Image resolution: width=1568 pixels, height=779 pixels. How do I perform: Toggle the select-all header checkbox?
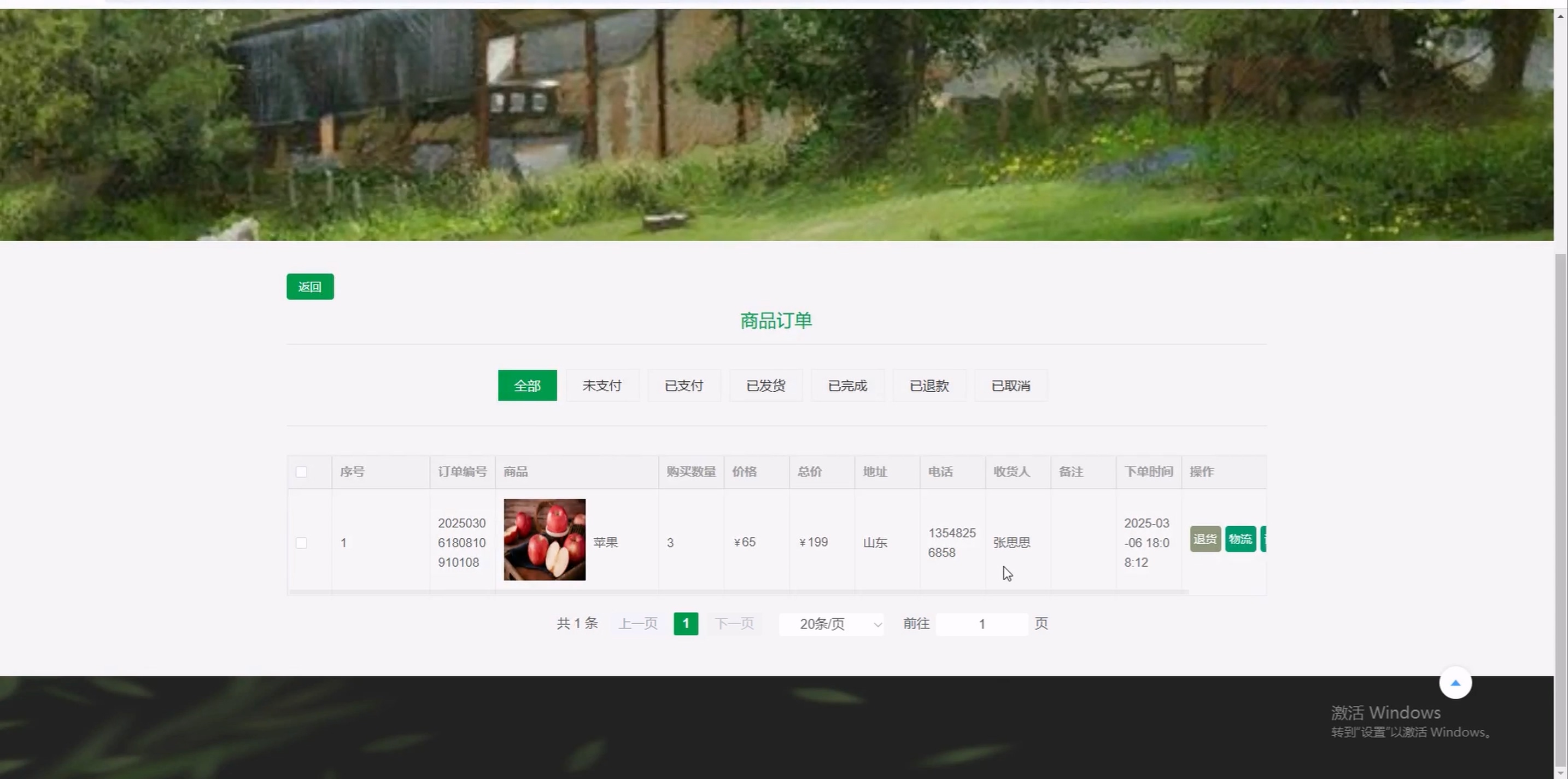(301, 472)
